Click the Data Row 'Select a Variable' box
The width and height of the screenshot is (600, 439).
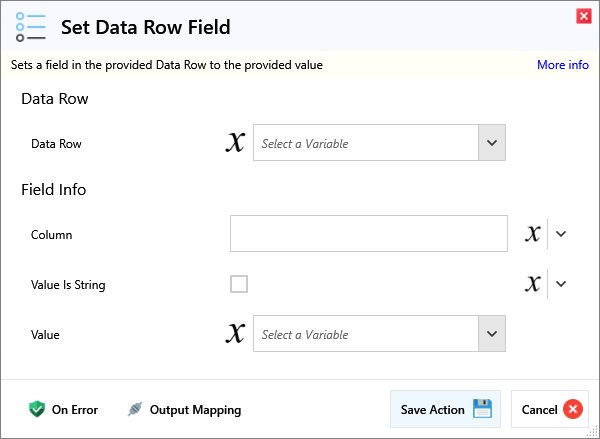tap(366, 143)
